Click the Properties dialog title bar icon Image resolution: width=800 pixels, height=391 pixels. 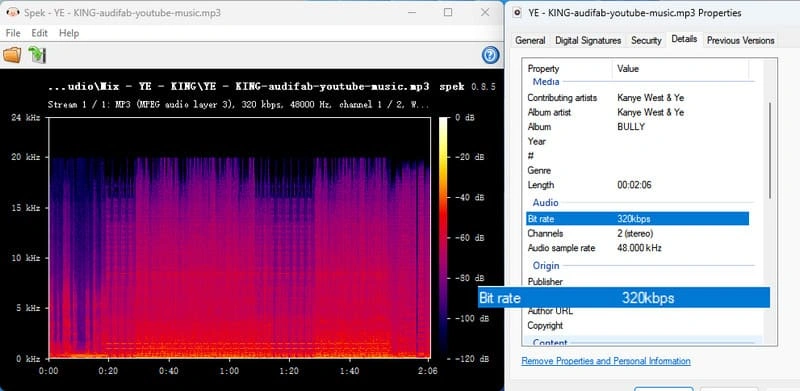pos(519,13)
